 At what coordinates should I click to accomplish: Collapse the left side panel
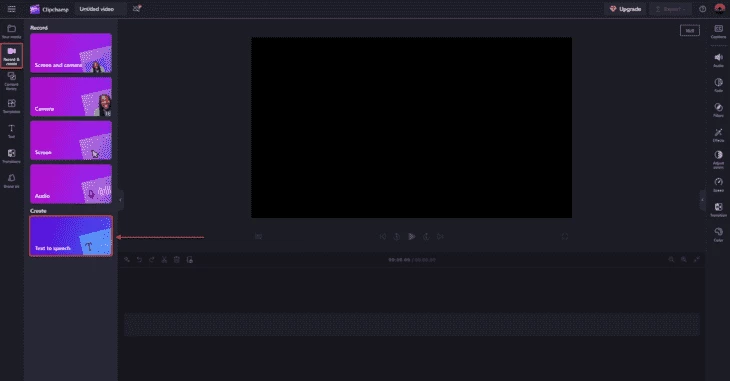121,200
